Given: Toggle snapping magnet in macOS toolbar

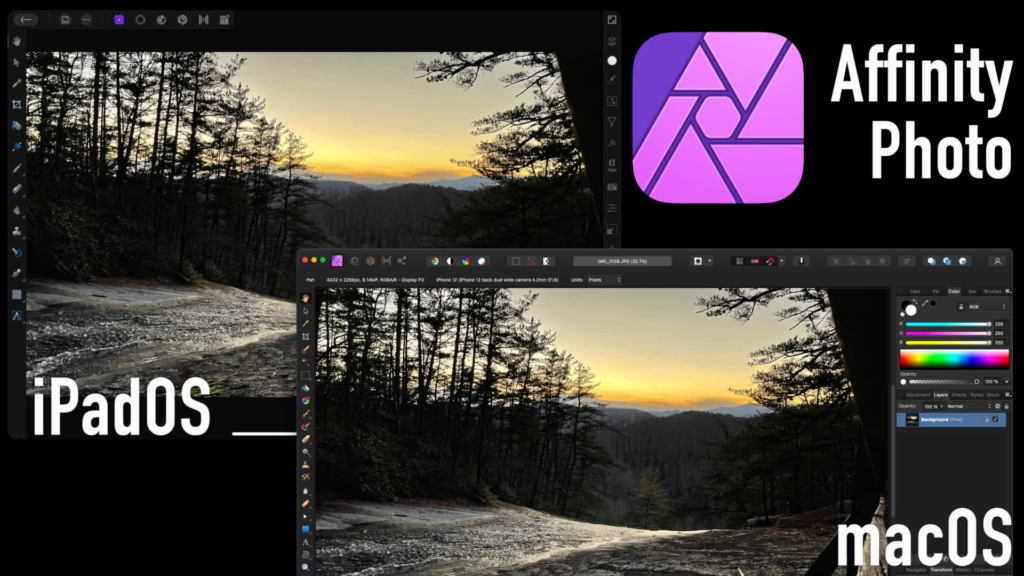Looking at the screenshot, I should [x=771, y=261].
